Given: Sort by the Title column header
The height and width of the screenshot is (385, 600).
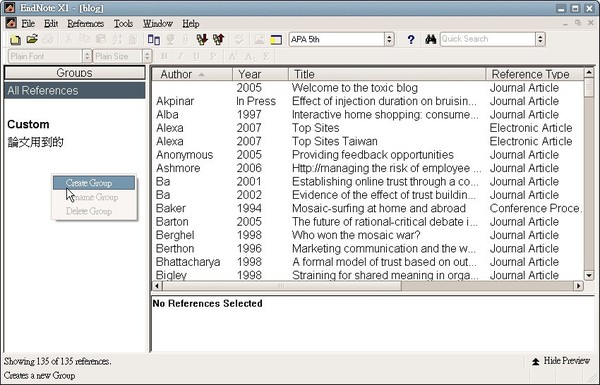Looking at the screenshot, I should (x=387, y=74).
